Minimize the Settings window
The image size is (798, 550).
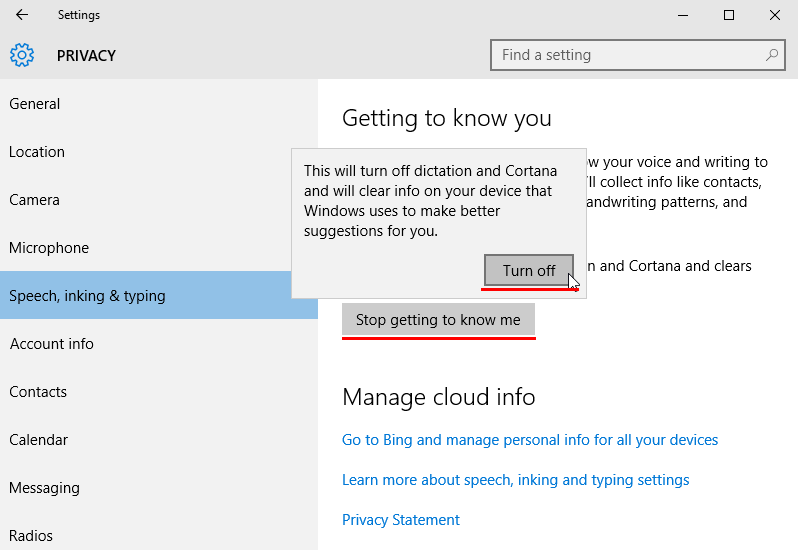[x=683, y=15]
